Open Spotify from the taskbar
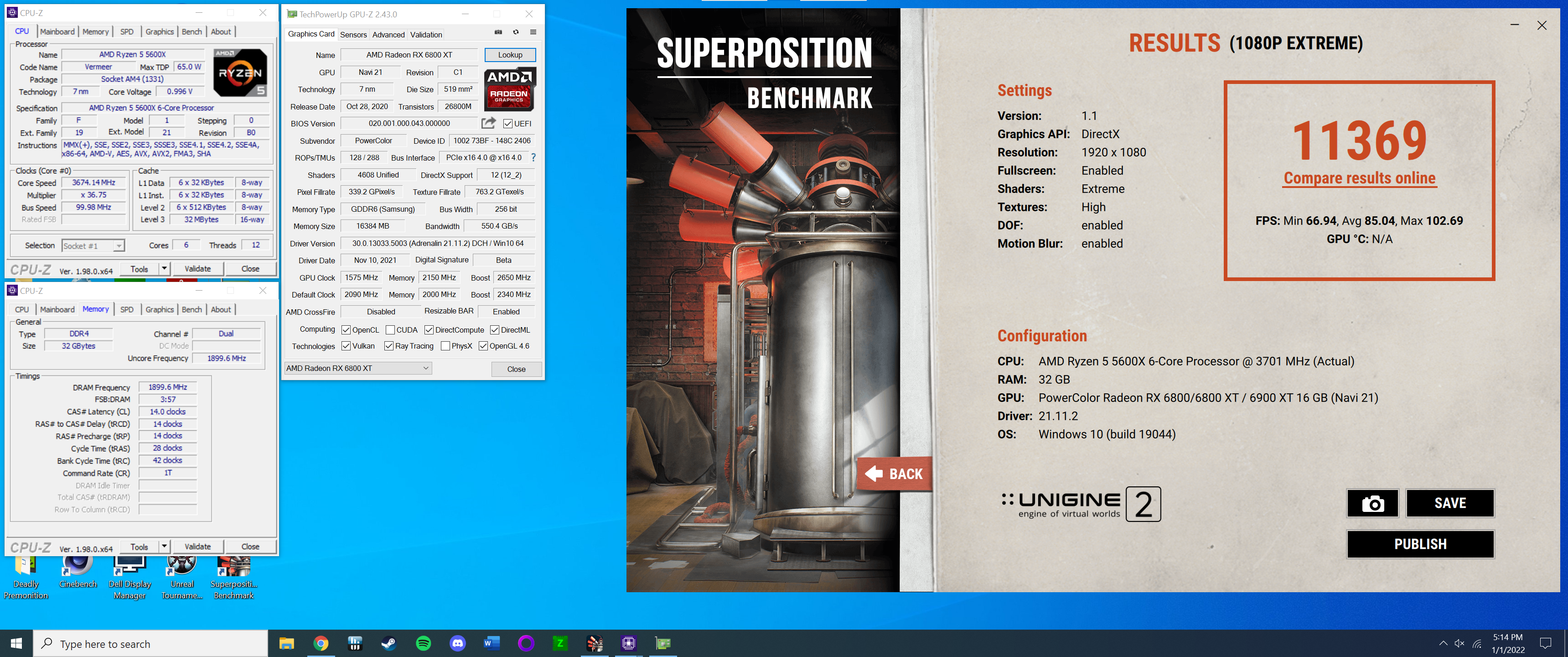 coord(424,643)
